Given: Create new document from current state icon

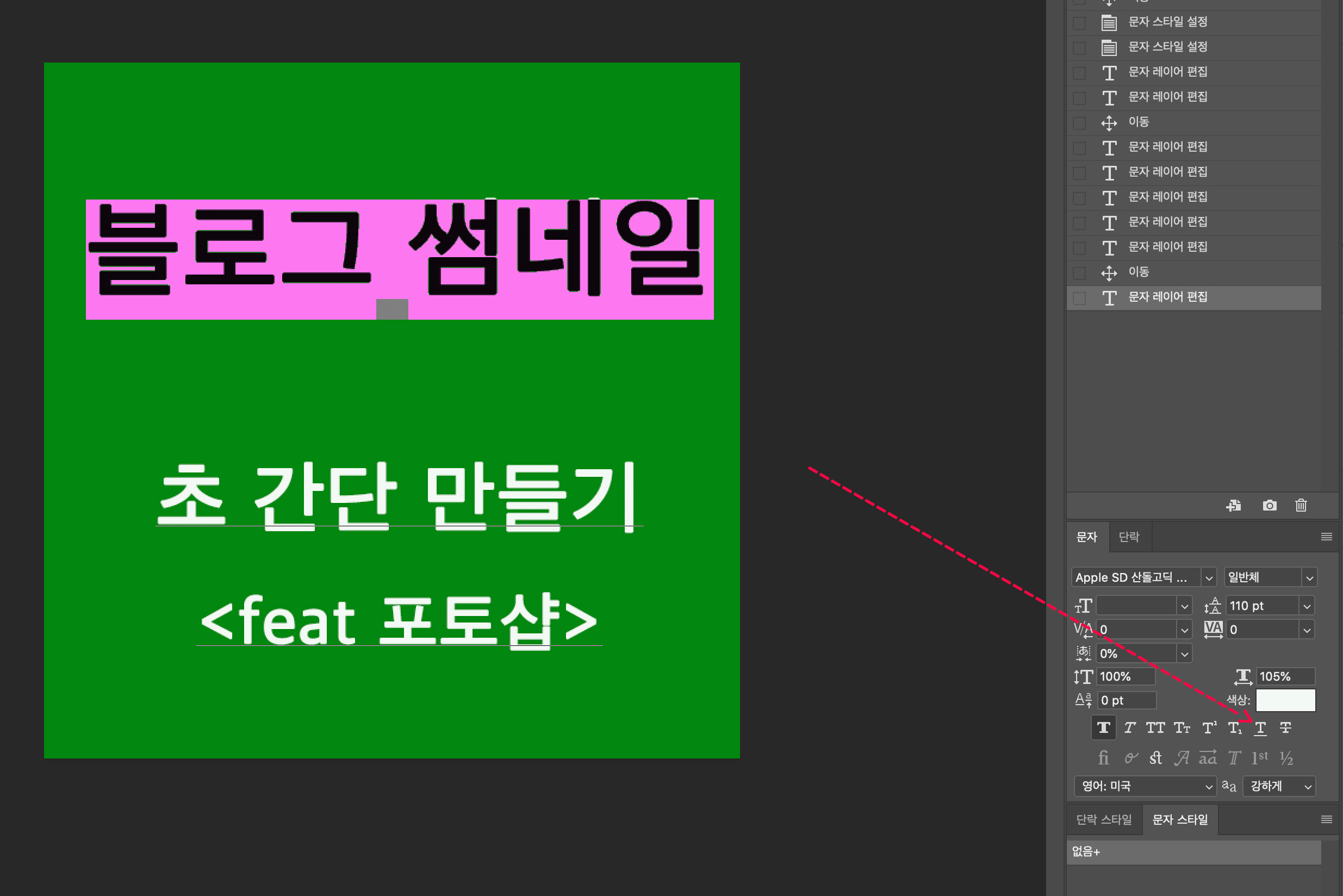Looking at the screenshot, I should click(x=1233, y=506).
